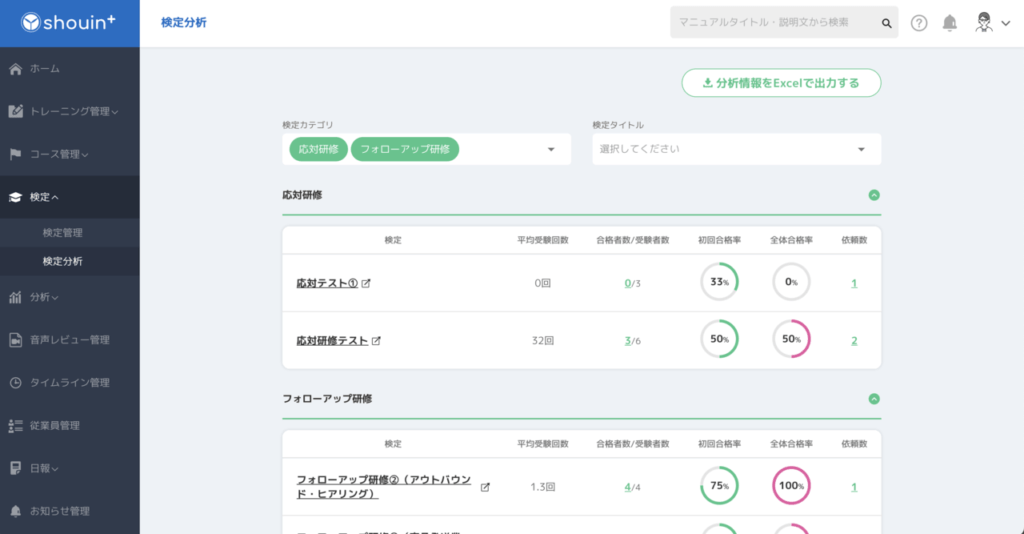
Task: Collapse the フォローアップ研修 section
Action: click(x=874, y=399)
